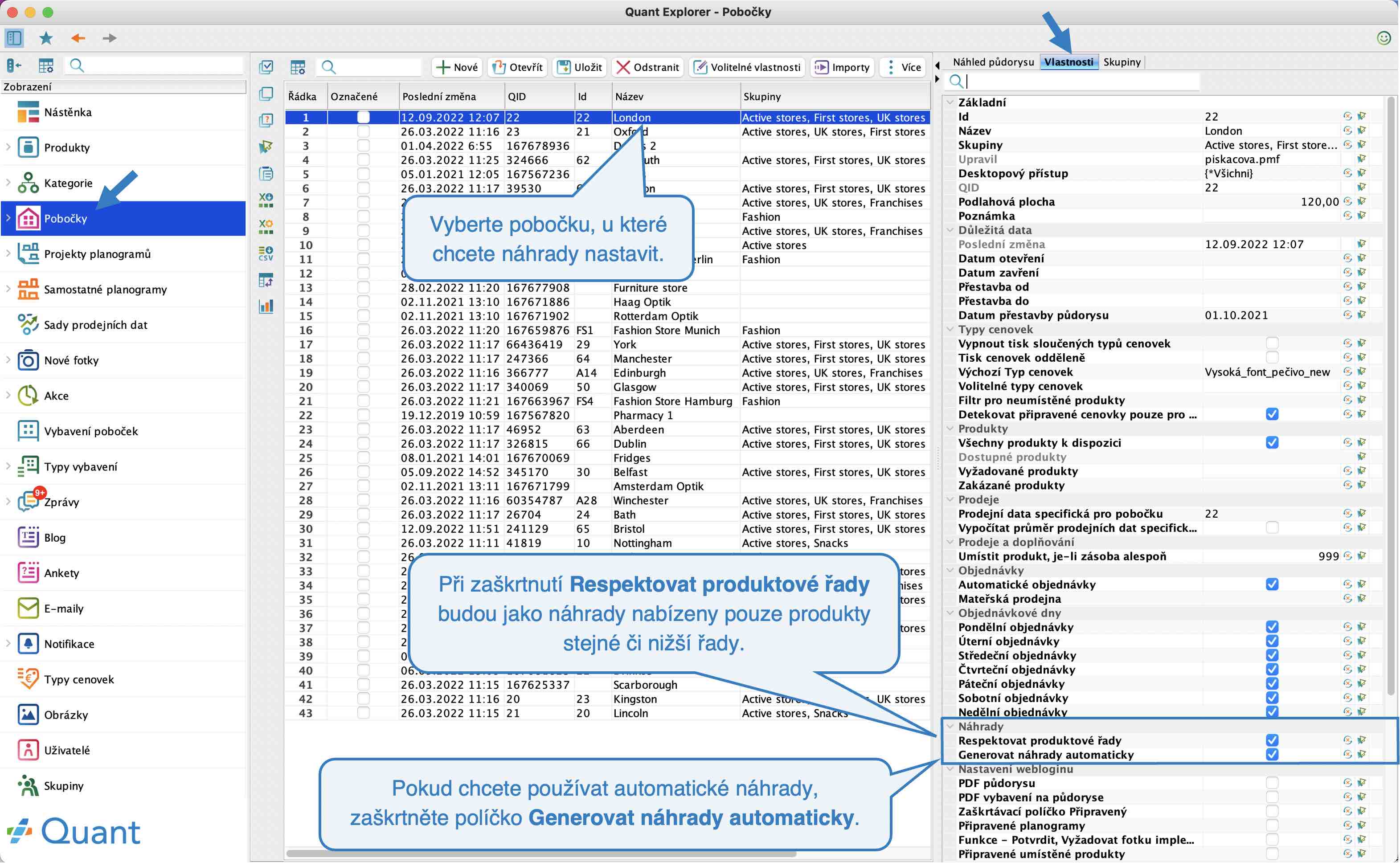Screen dimensions: 1400x866
Task: Open Sady prodejních dat
Action: pos(96,325)
